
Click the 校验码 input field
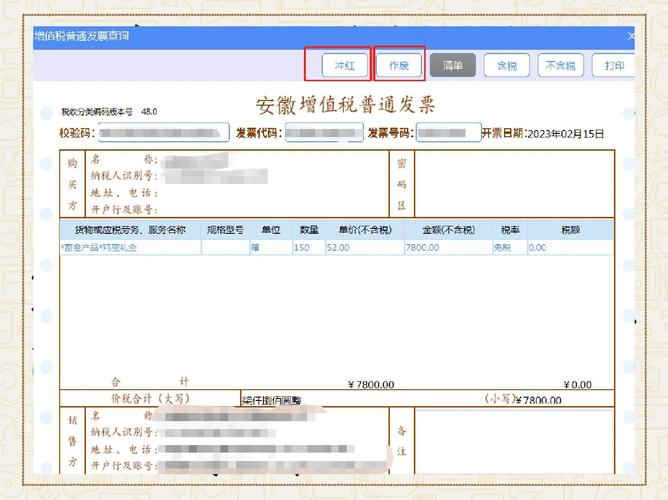click(164, 133)
